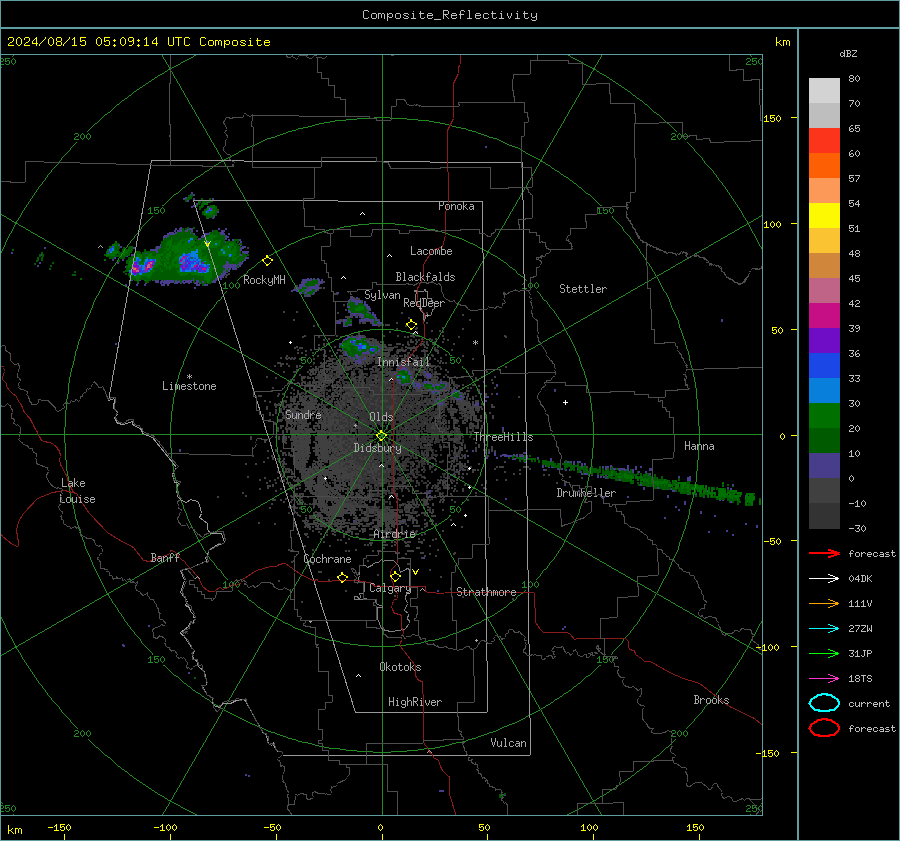900x841 pixels.
Task: Click the yellow diamond marker near Cochrane
Action: click(x=342, y=577)
